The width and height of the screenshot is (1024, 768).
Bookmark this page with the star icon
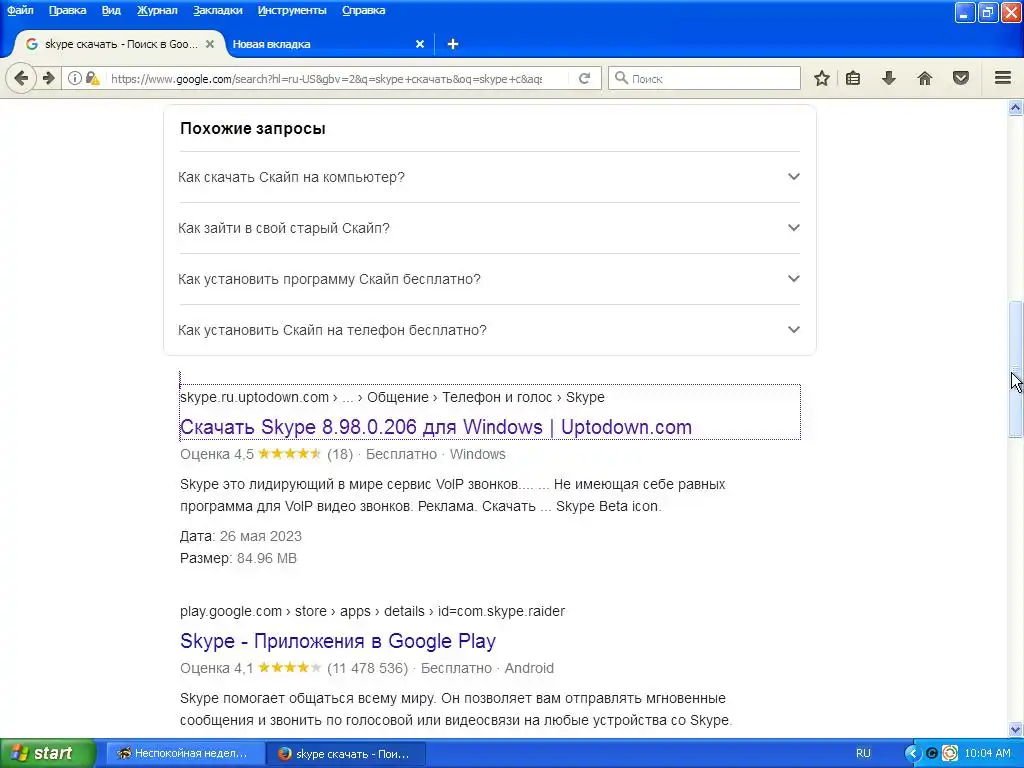pyautogui.click(x=822, y=78)
